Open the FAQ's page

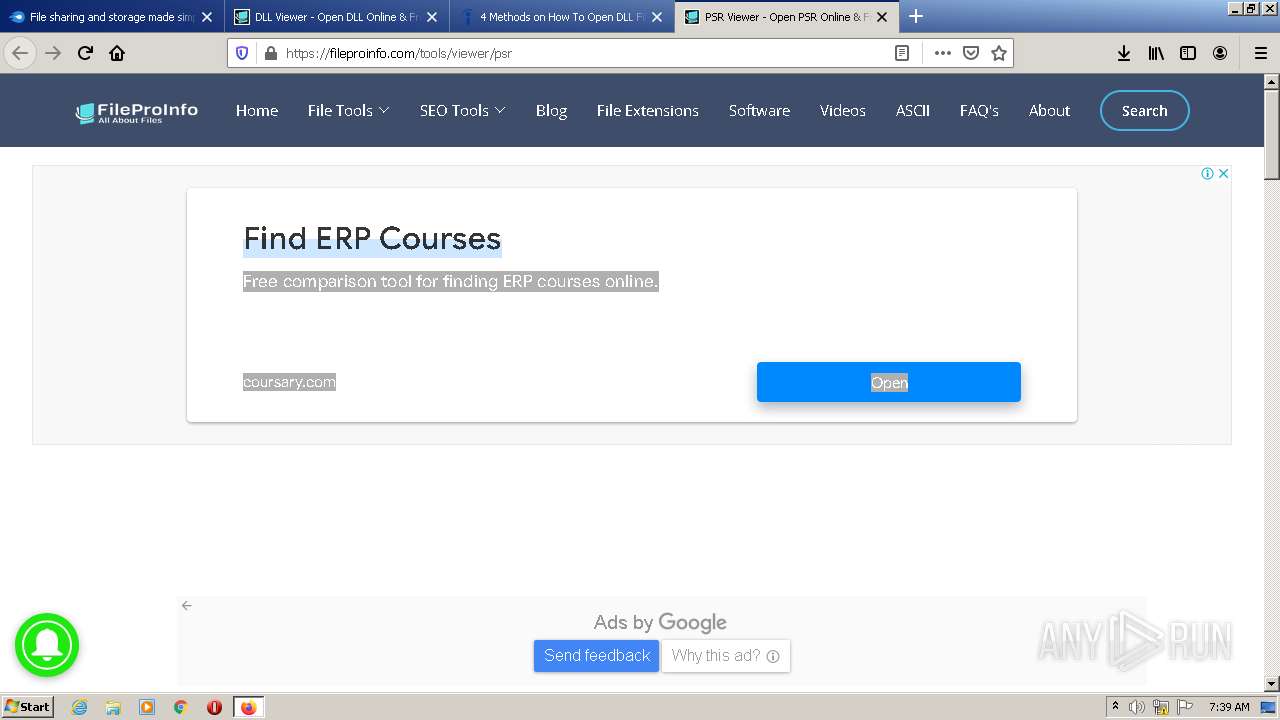[979, 111]
